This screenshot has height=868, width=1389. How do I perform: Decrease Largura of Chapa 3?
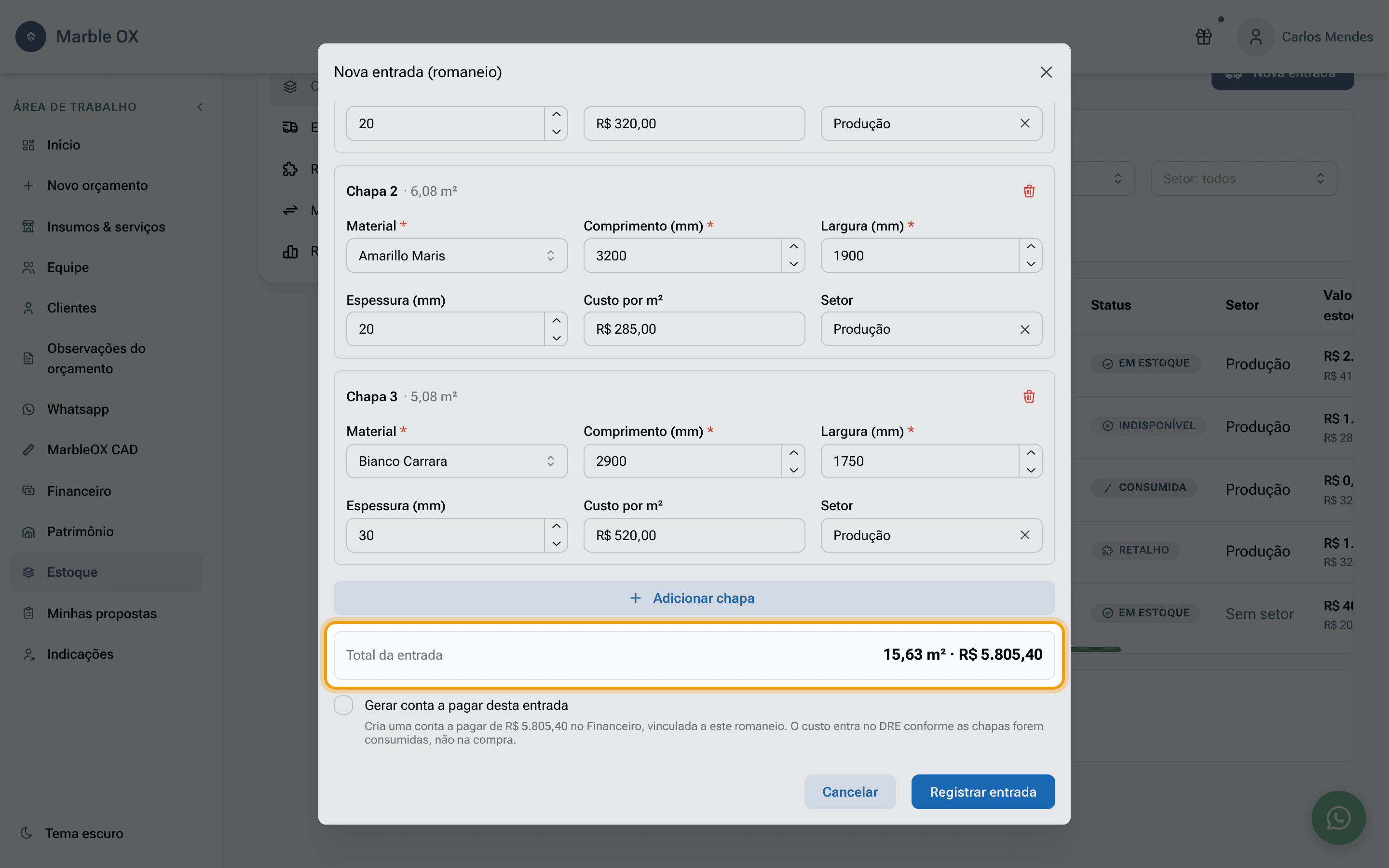pyautogui.click(x=1031, y=470)
